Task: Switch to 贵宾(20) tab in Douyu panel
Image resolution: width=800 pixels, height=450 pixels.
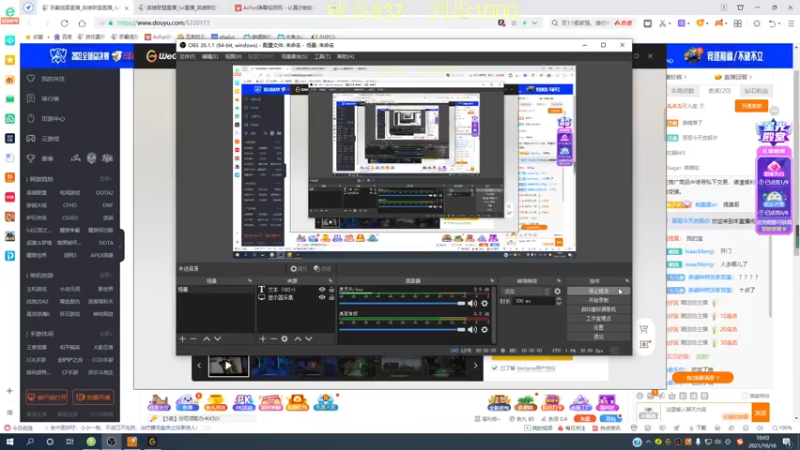Action: point(719,91)
